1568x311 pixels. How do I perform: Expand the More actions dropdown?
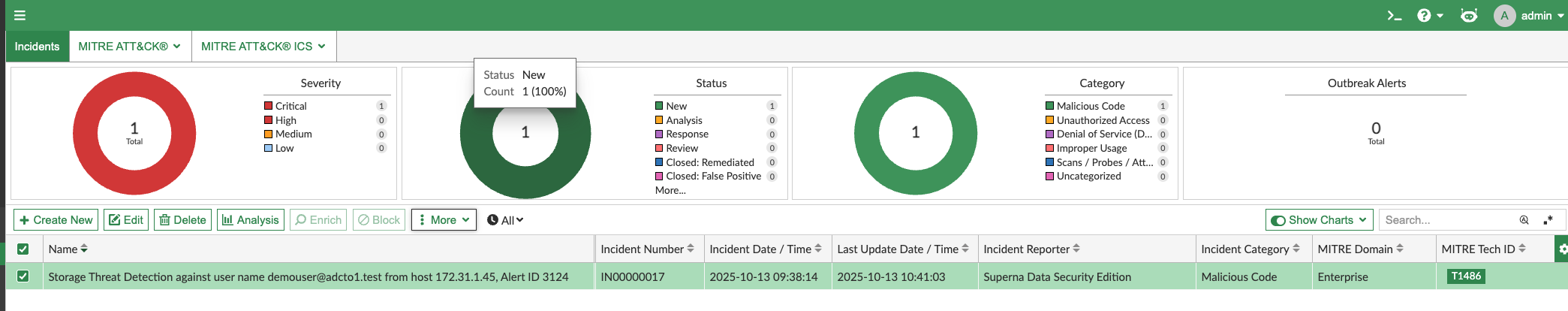[444, 220]
